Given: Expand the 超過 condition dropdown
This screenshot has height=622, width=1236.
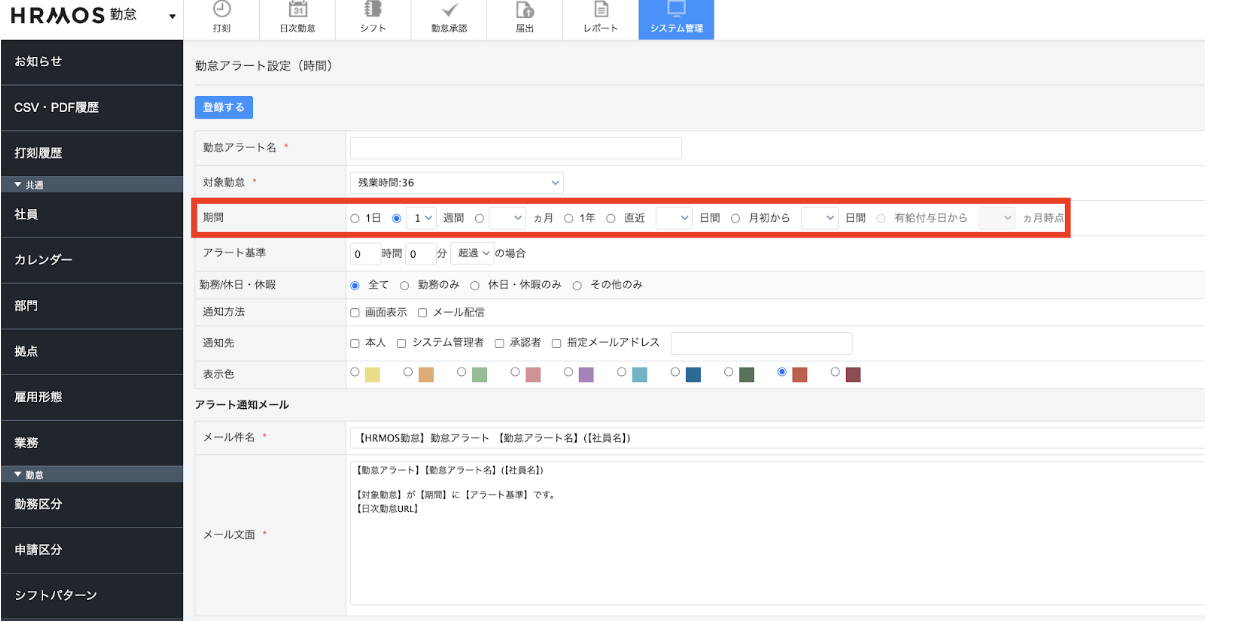Looking at the screenshot, I should [471, 254].
